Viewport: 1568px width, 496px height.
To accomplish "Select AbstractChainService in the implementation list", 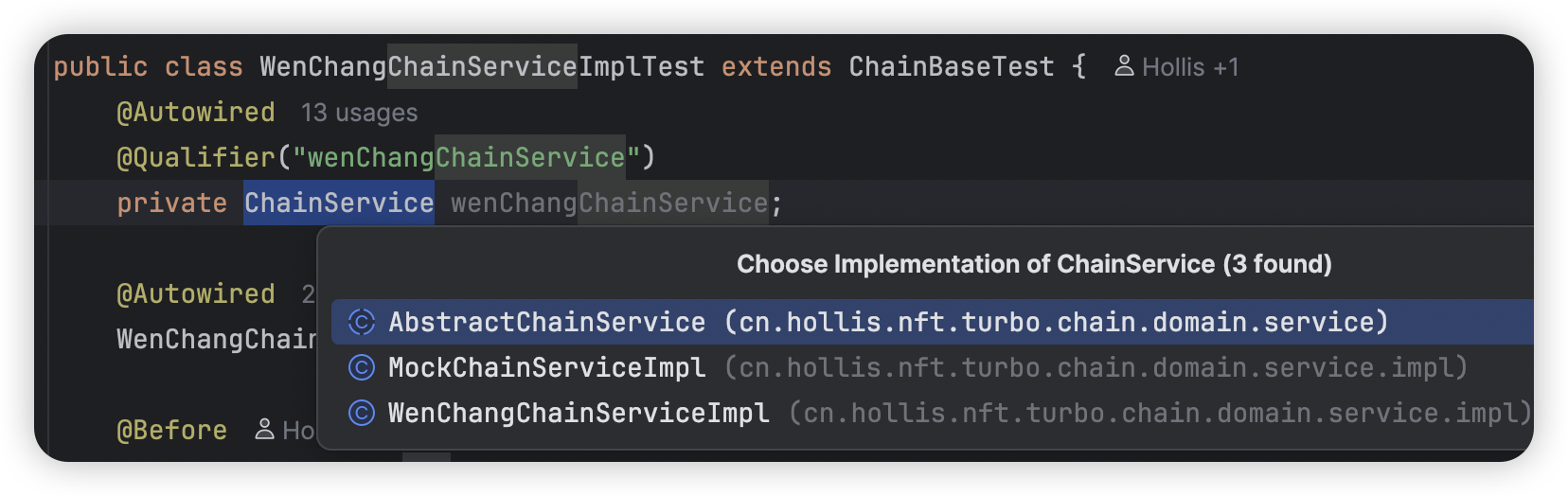I will click(x=546, y=322).
